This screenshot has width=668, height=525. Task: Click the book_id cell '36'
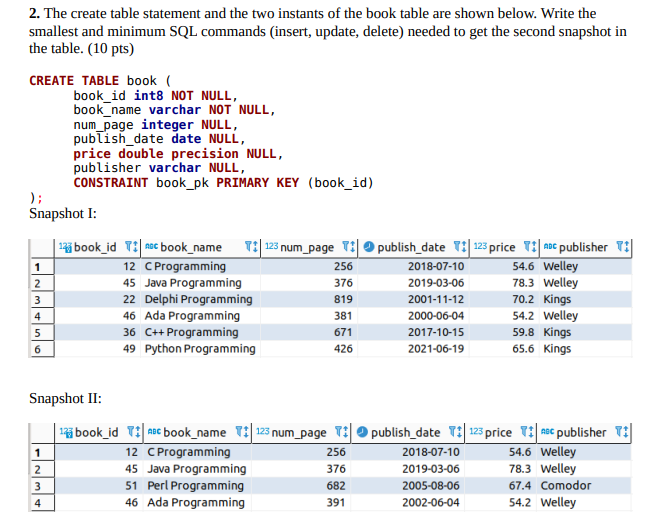pyautogui.click(x=98, y=332)
